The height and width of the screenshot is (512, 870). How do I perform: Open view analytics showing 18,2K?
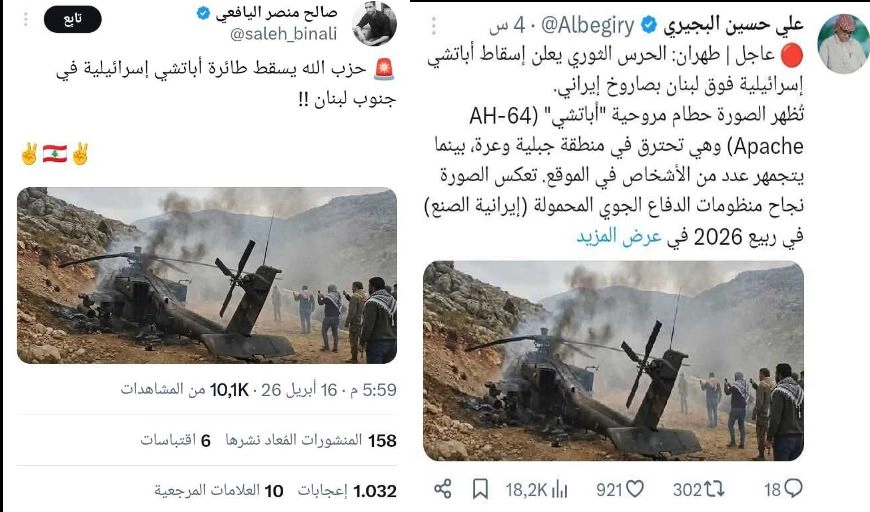click(x=536, y=490)
